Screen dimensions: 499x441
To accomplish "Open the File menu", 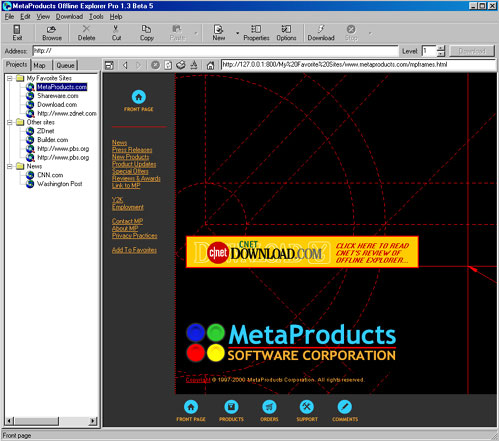I will [x=9, y=17].
